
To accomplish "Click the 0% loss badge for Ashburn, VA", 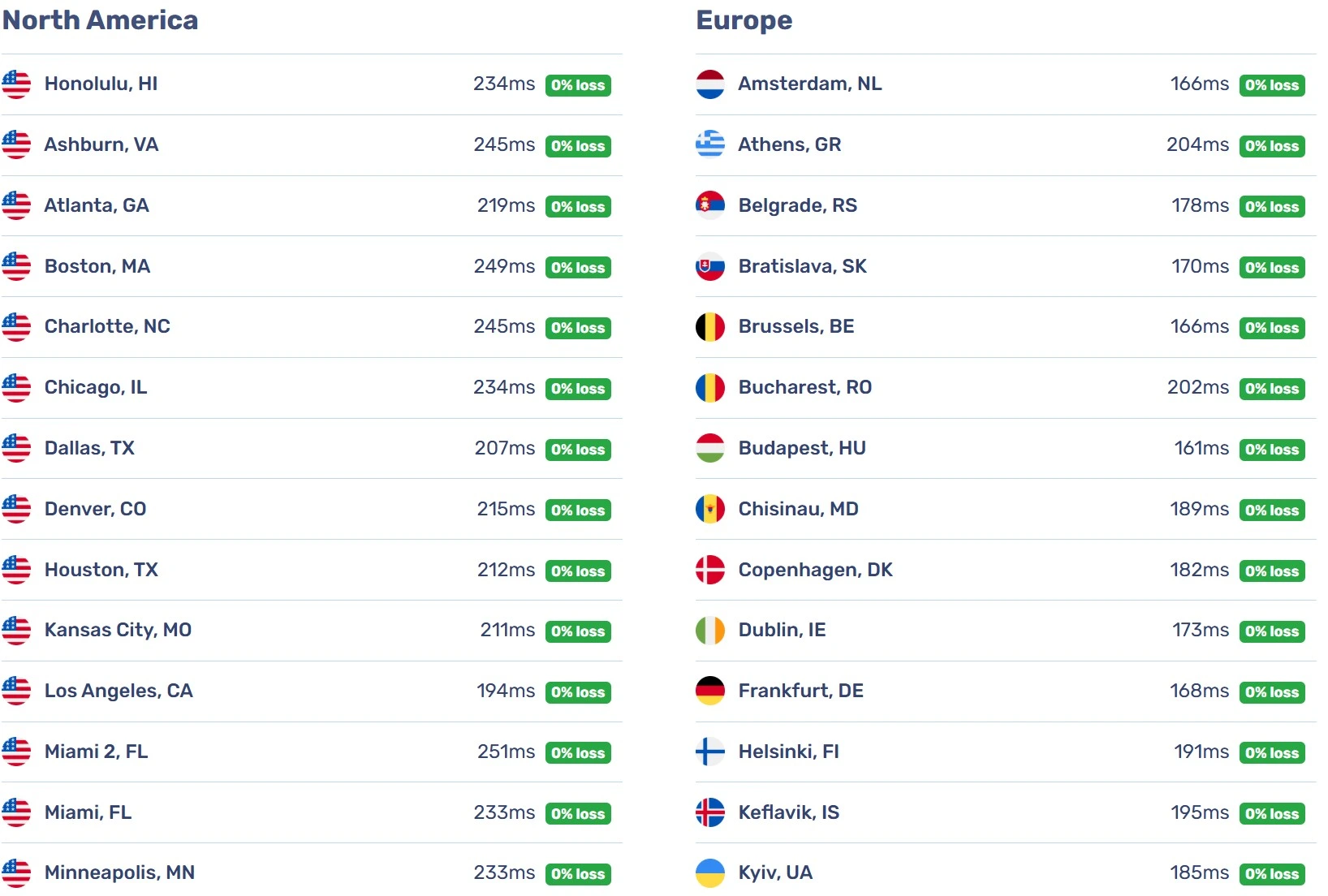I will 578,146.
